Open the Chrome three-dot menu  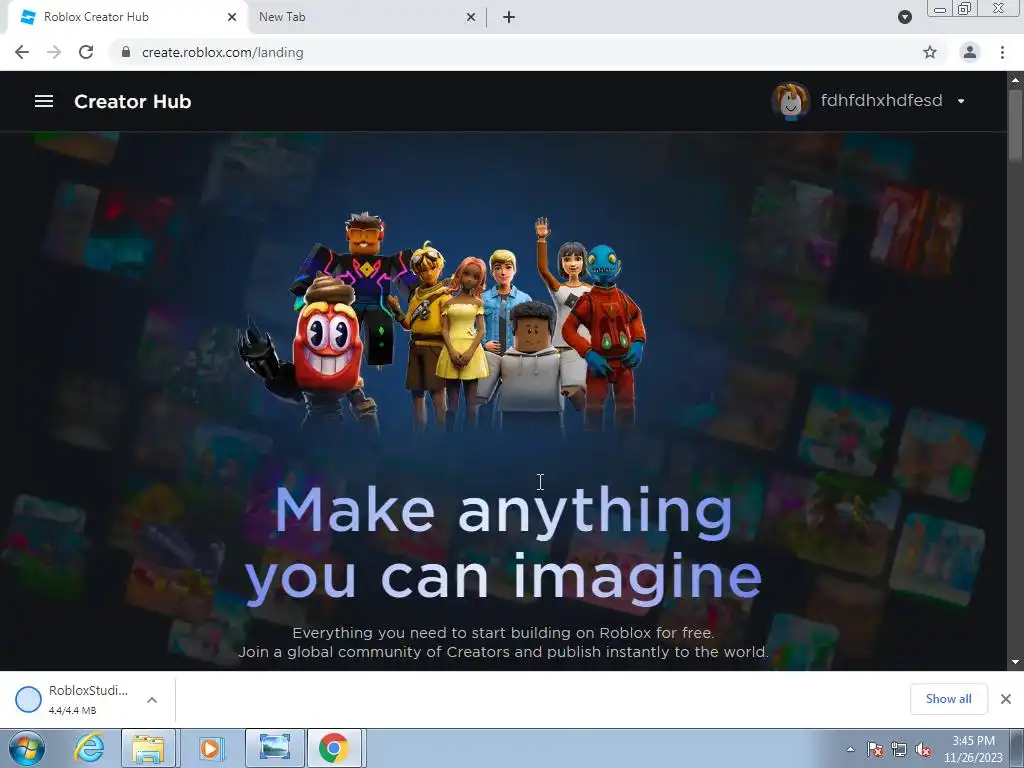[1002, 52]
